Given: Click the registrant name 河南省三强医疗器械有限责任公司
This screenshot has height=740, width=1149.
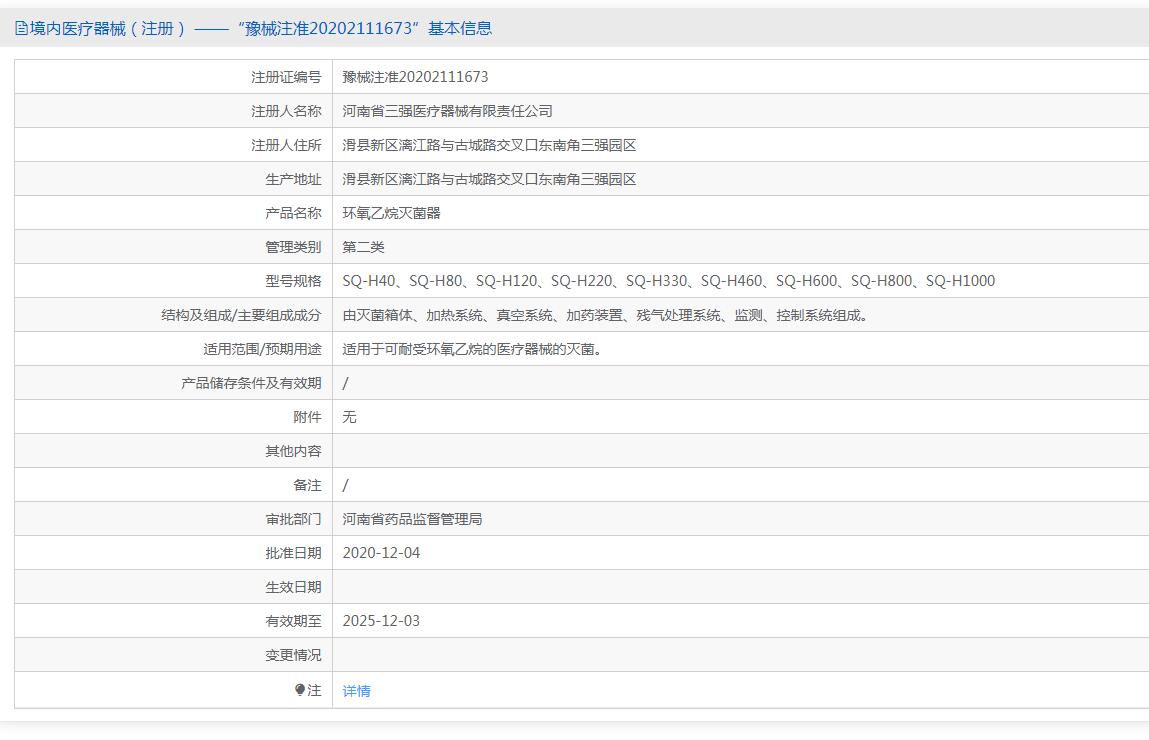Looking at the screenshot, I should (x=447, y=111).
